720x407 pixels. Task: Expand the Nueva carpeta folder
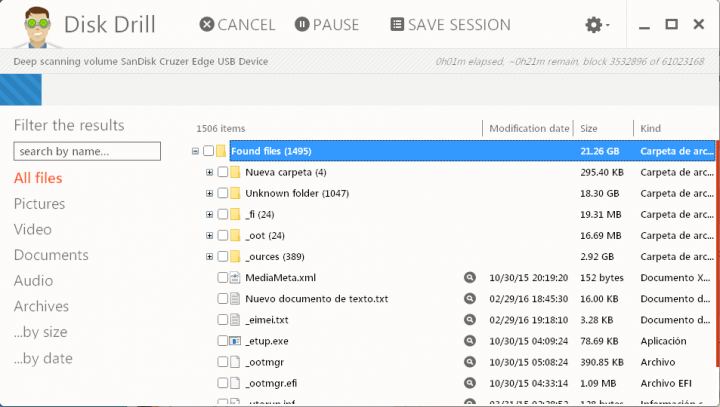(x=209, y=172)
